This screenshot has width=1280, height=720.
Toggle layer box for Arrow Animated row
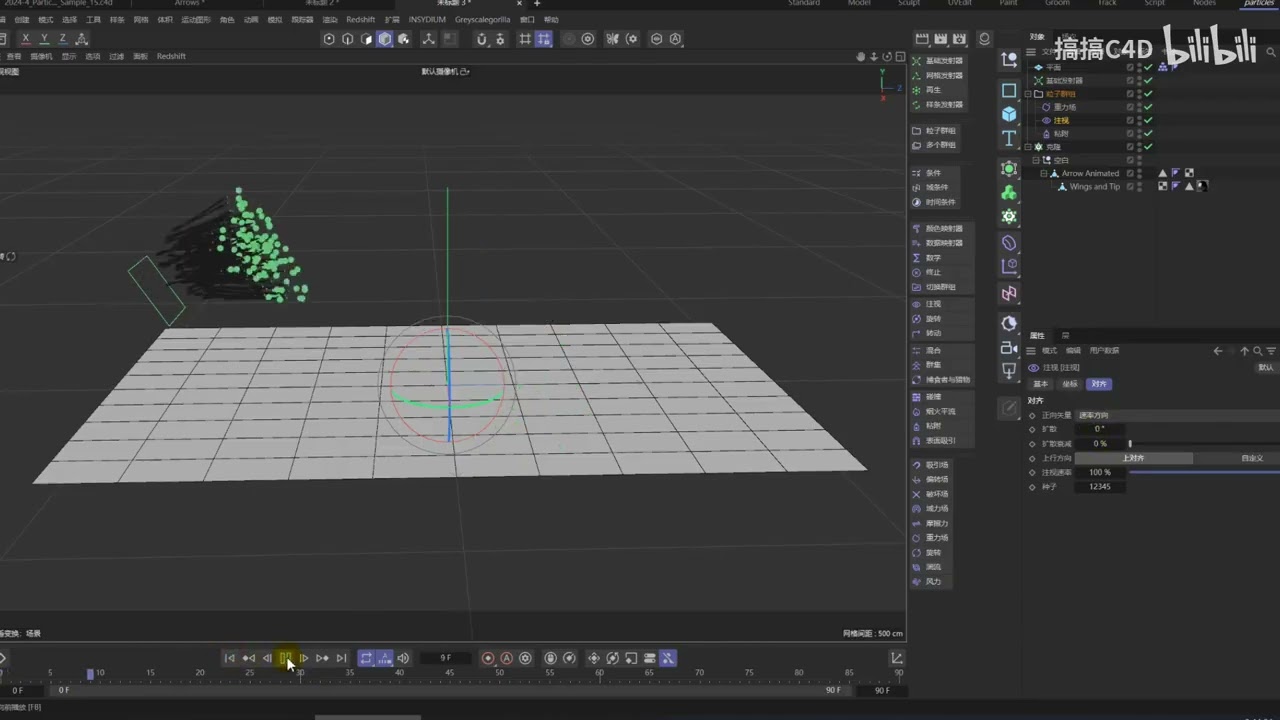click(x=1130, y=173)
